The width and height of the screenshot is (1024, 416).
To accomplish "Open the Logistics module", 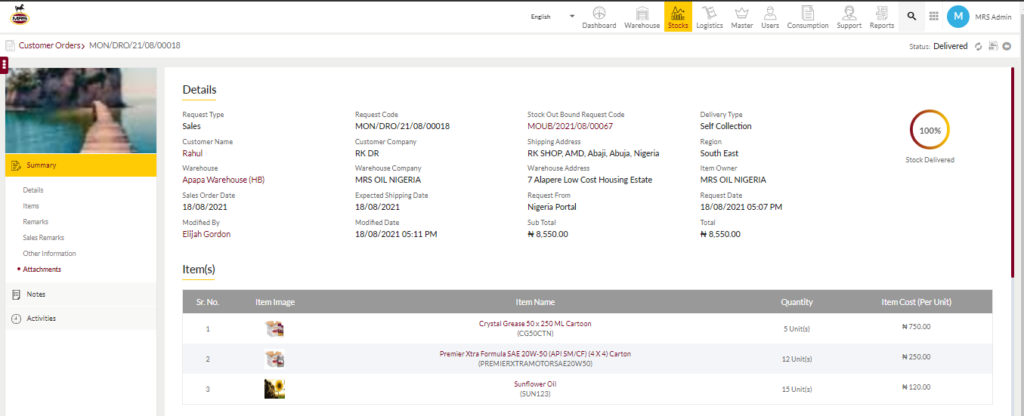I will (x=709, y=17).
